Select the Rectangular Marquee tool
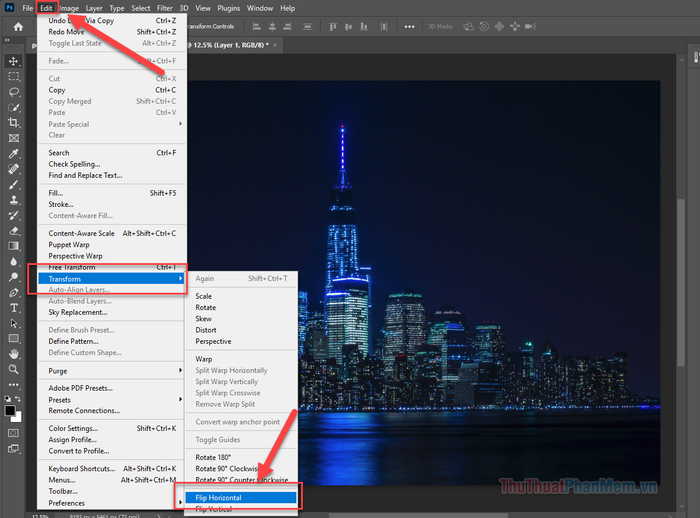The height and width of the screenshot is (518, 700). click(14, 76)
